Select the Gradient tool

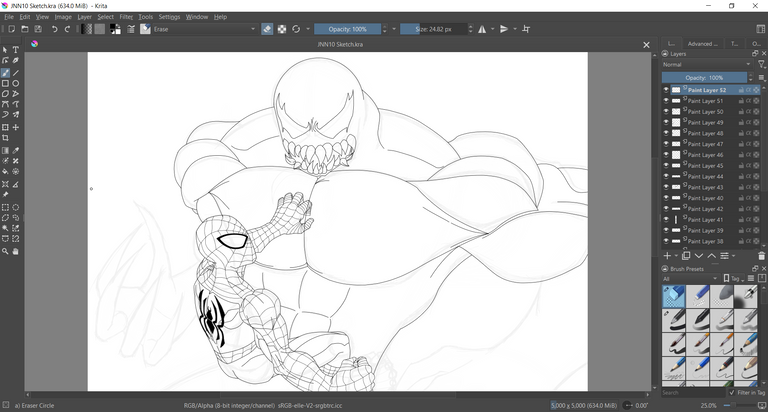coord(5,150)
